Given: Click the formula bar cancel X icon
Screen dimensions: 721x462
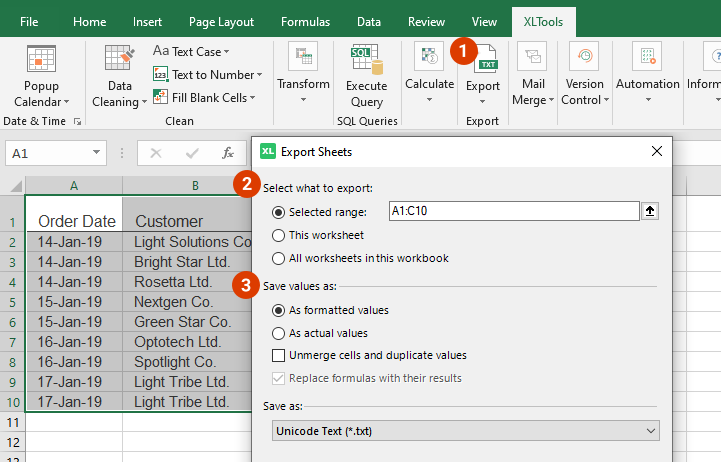Looking at the screenshot, I should pyautogui.click(x=156, y=153).
